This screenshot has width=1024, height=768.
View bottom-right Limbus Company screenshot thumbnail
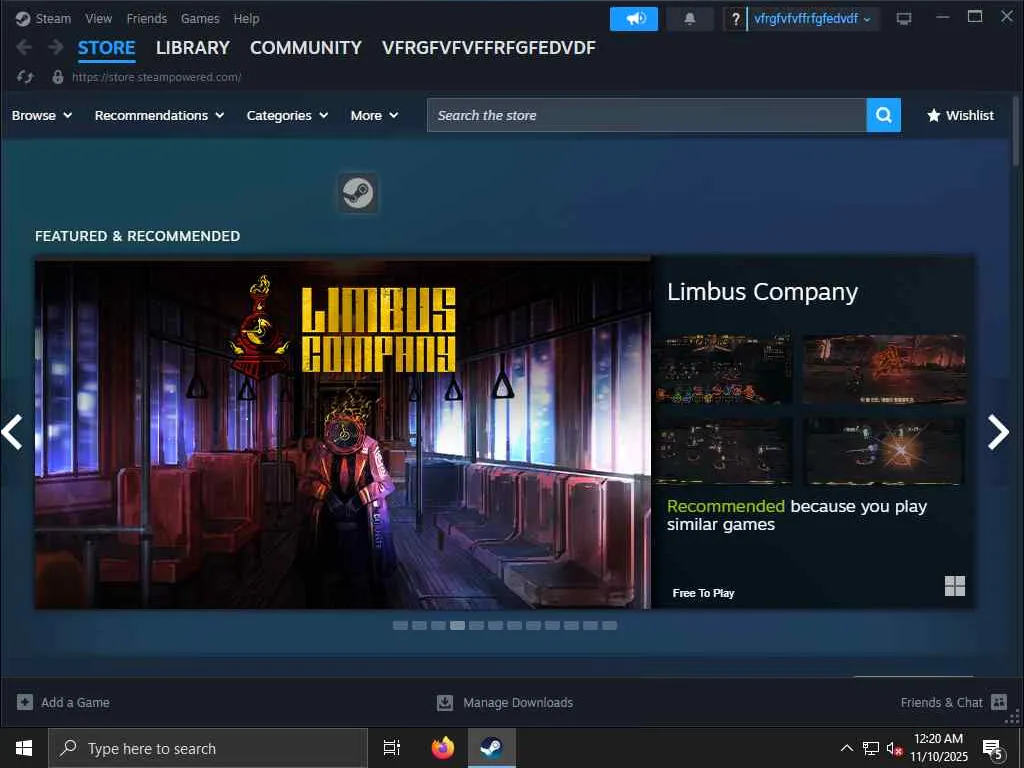(884, 451)
